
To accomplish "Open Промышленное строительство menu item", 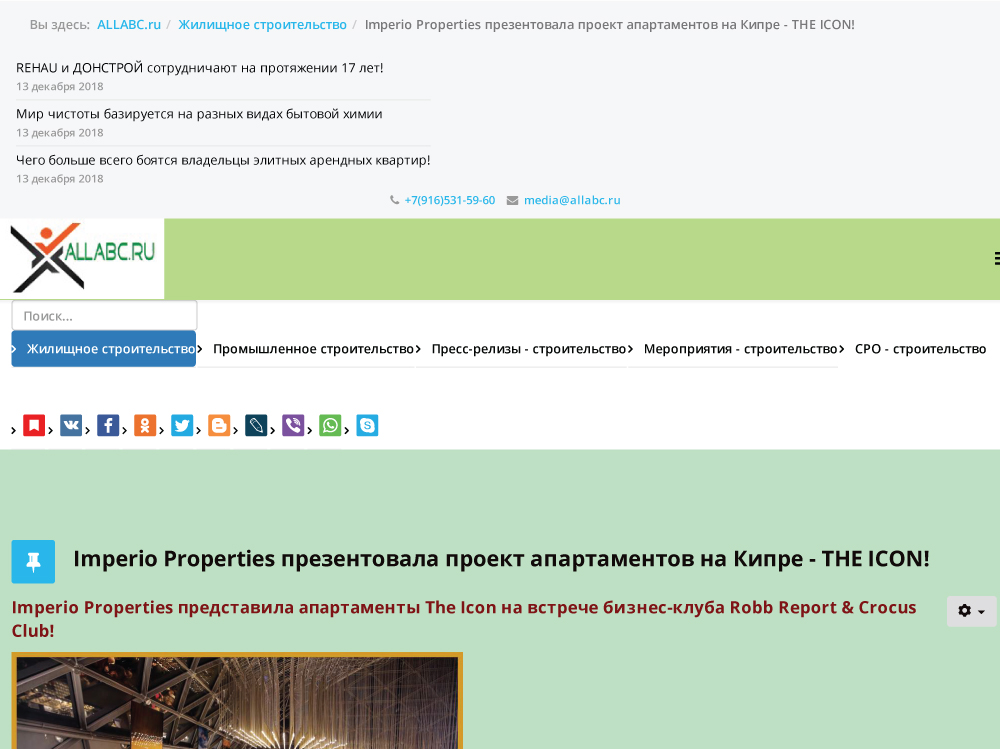I will (x=313, y=349).
